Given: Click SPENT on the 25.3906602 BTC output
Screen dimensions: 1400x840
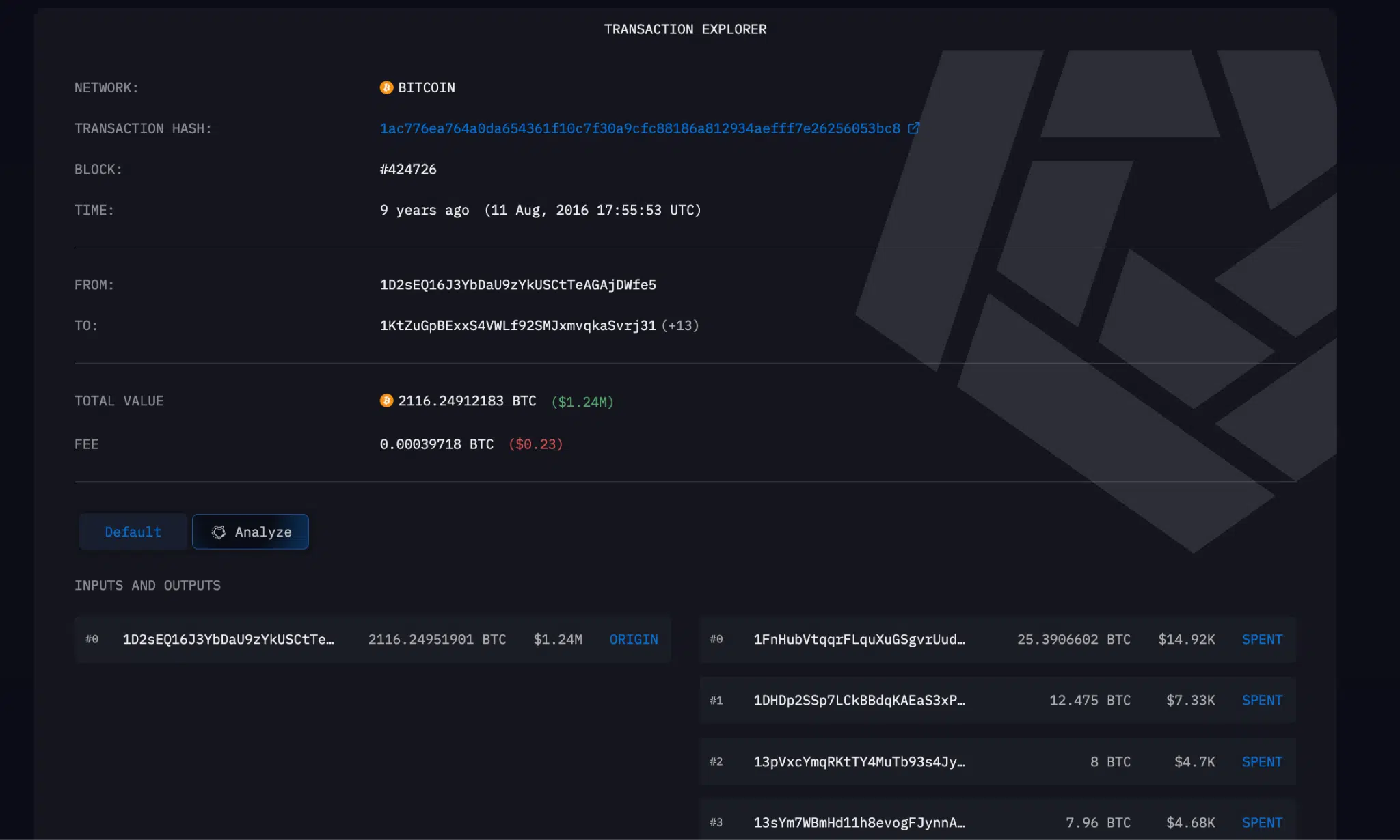Looking at the screenshot, I should click(x=1262, y=639).
